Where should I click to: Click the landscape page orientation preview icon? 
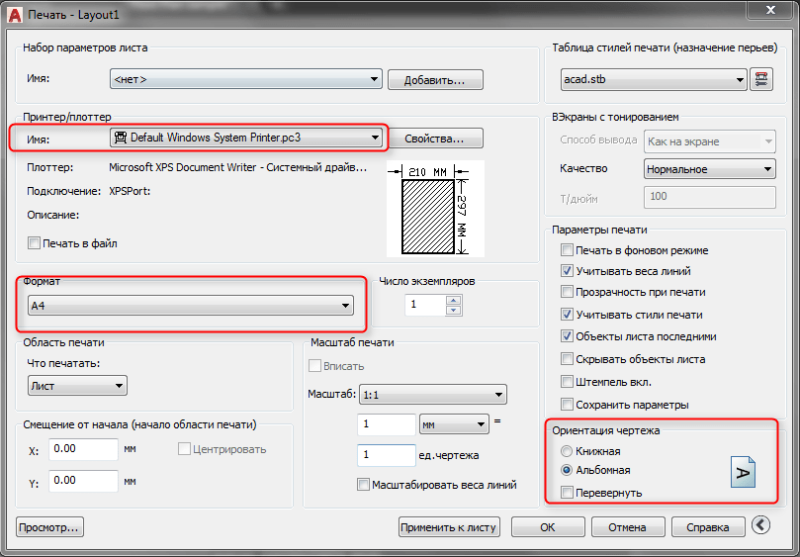(x=743, y=472)
